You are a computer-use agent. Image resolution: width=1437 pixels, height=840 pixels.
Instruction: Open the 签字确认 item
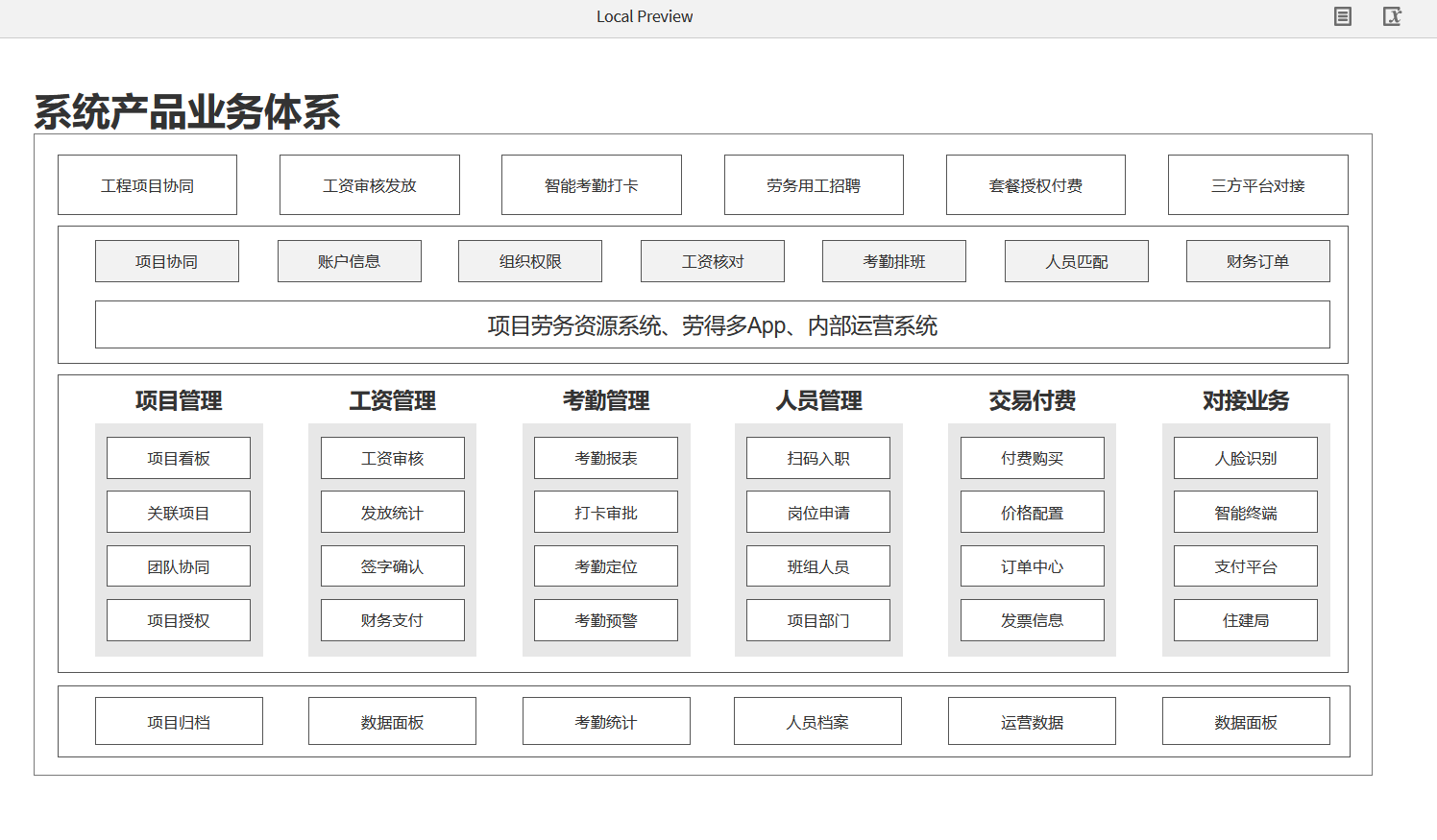point(393,566)
